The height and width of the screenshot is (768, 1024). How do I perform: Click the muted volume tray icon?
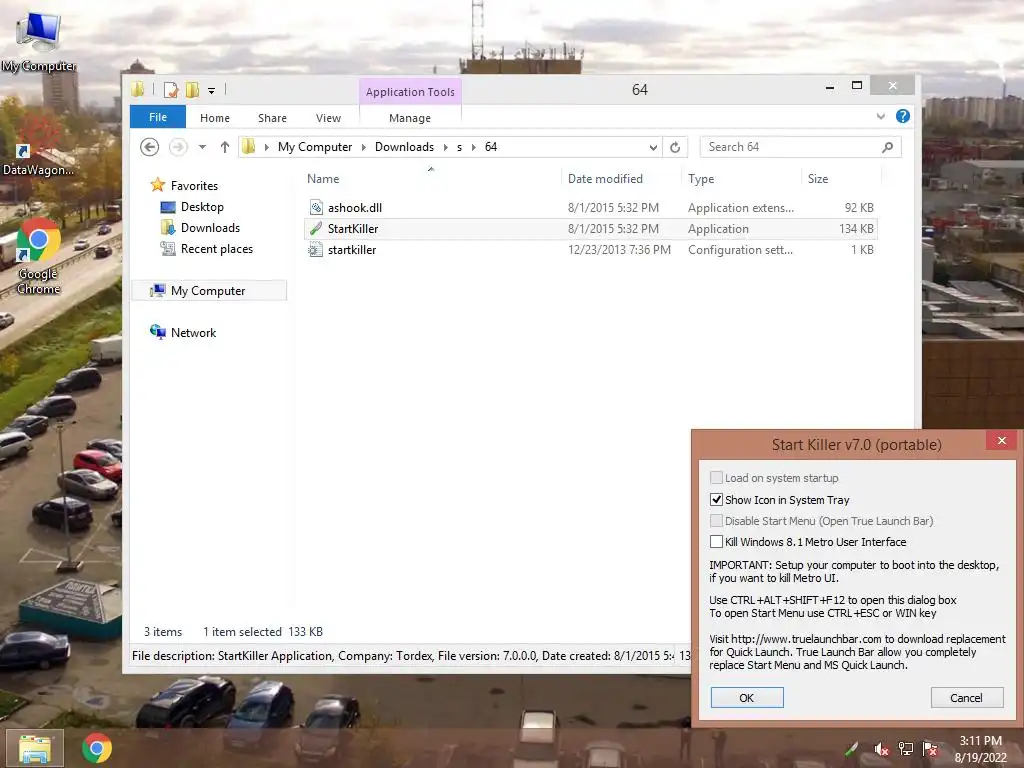point(881,749)
